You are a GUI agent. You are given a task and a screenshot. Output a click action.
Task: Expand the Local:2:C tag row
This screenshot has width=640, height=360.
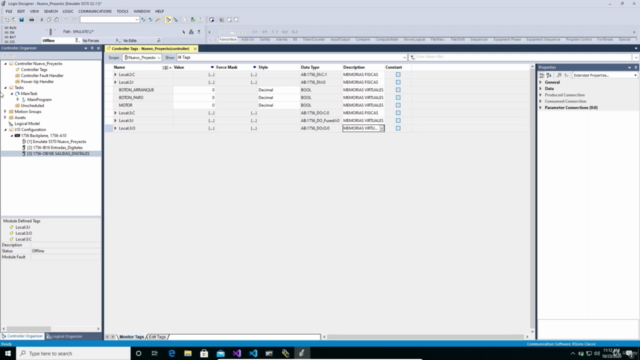tap(116, 75)
